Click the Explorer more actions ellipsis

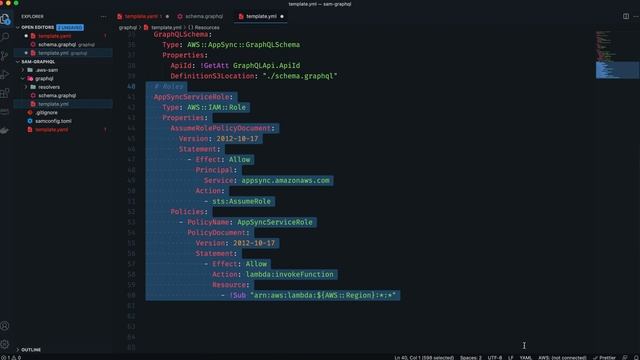[x=103, y=17]
